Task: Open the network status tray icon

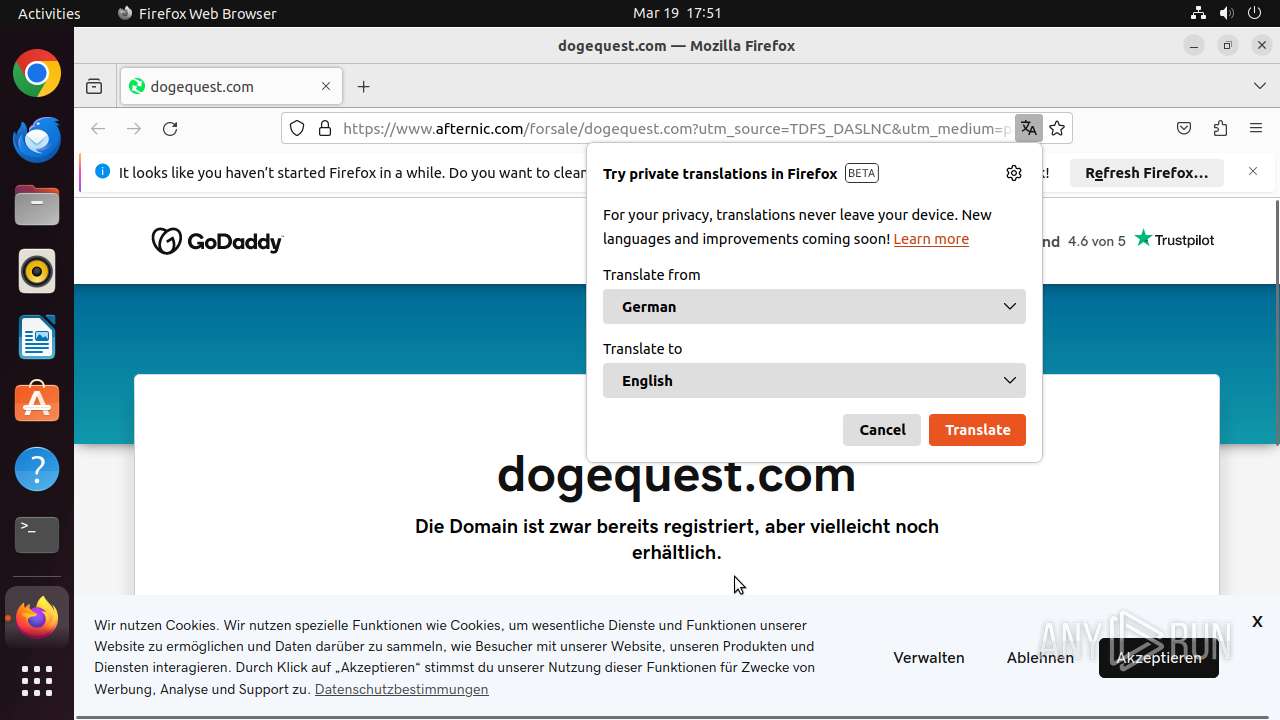Action: point(1198,13)
